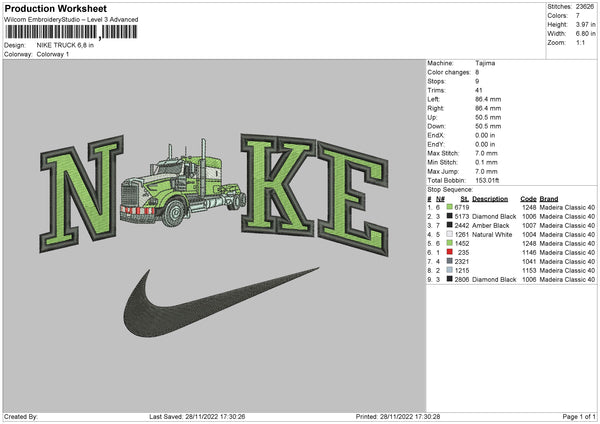The height and width of the screenshot is (424, 600).
Task: Click the 'Created By:' footer label
Action: click(x=21, y=416)
